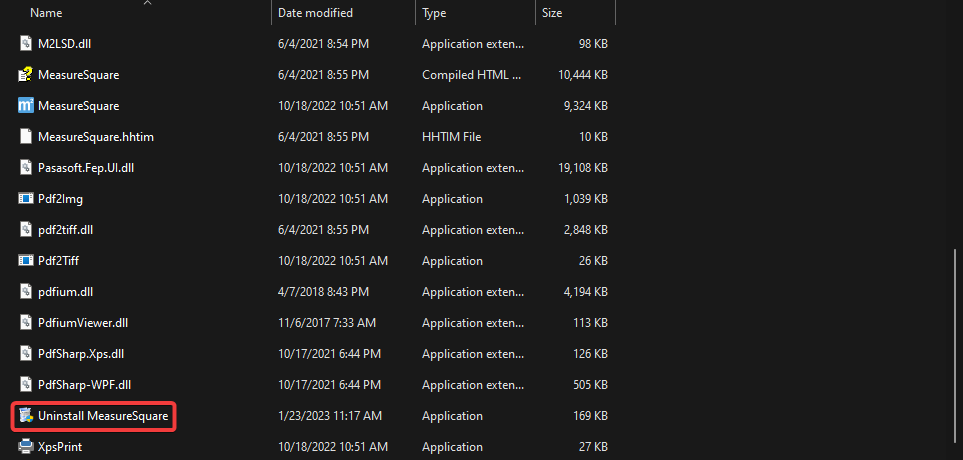Click the pdfium.dll file icon
Image resolution: width=963 pixels, height=460 pixels.
tap(27, 292)
